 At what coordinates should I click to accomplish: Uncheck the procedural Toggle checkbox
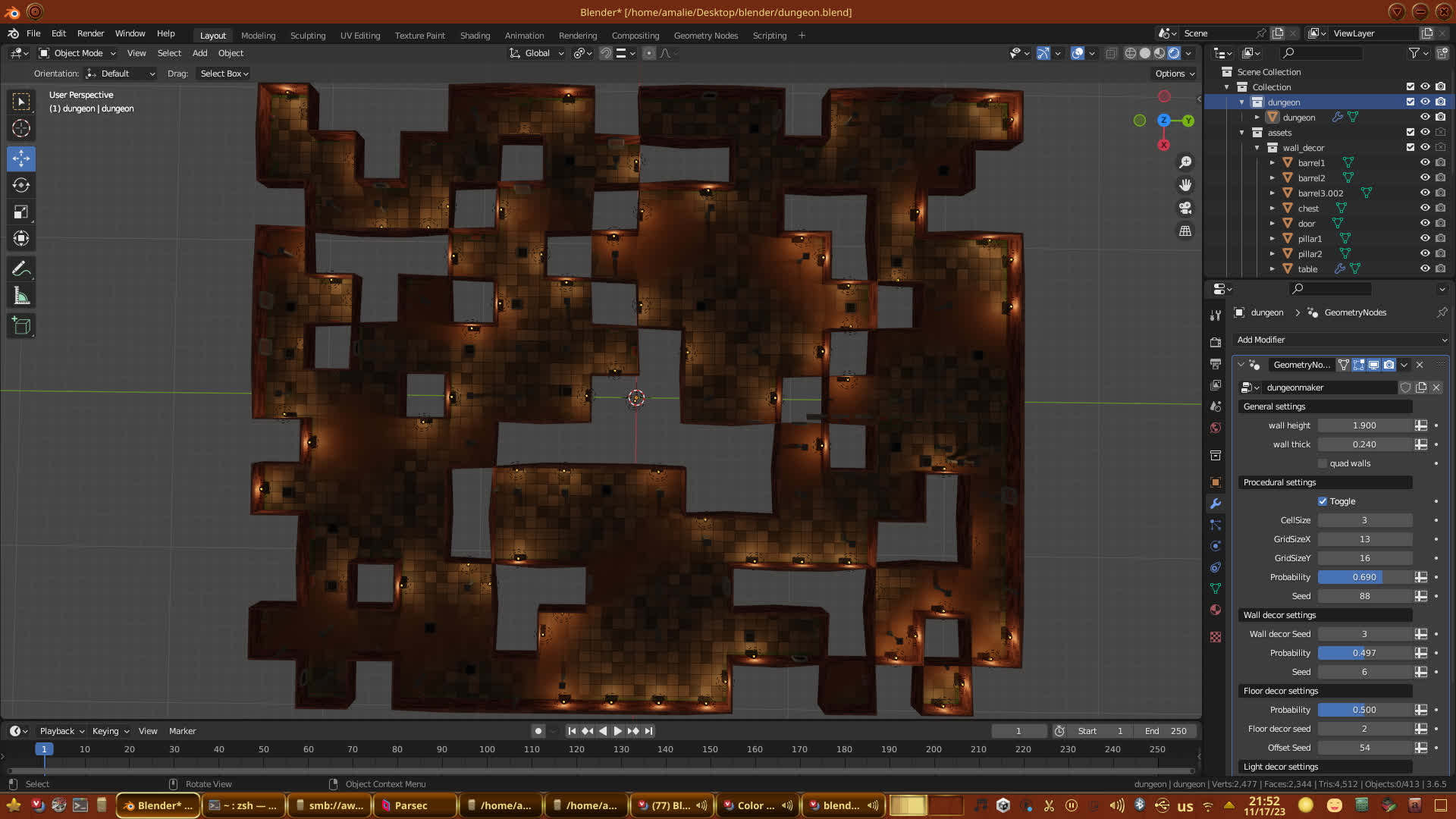pos(1323,501)
